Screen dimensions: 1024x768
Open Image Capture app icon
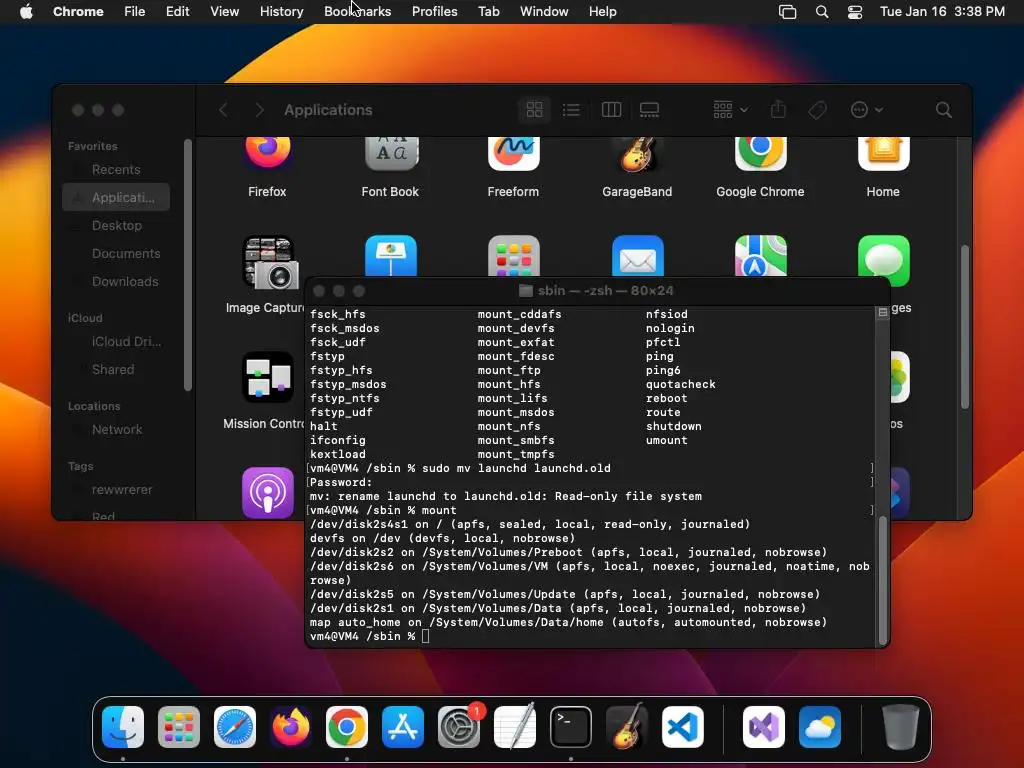click(270, 262)
